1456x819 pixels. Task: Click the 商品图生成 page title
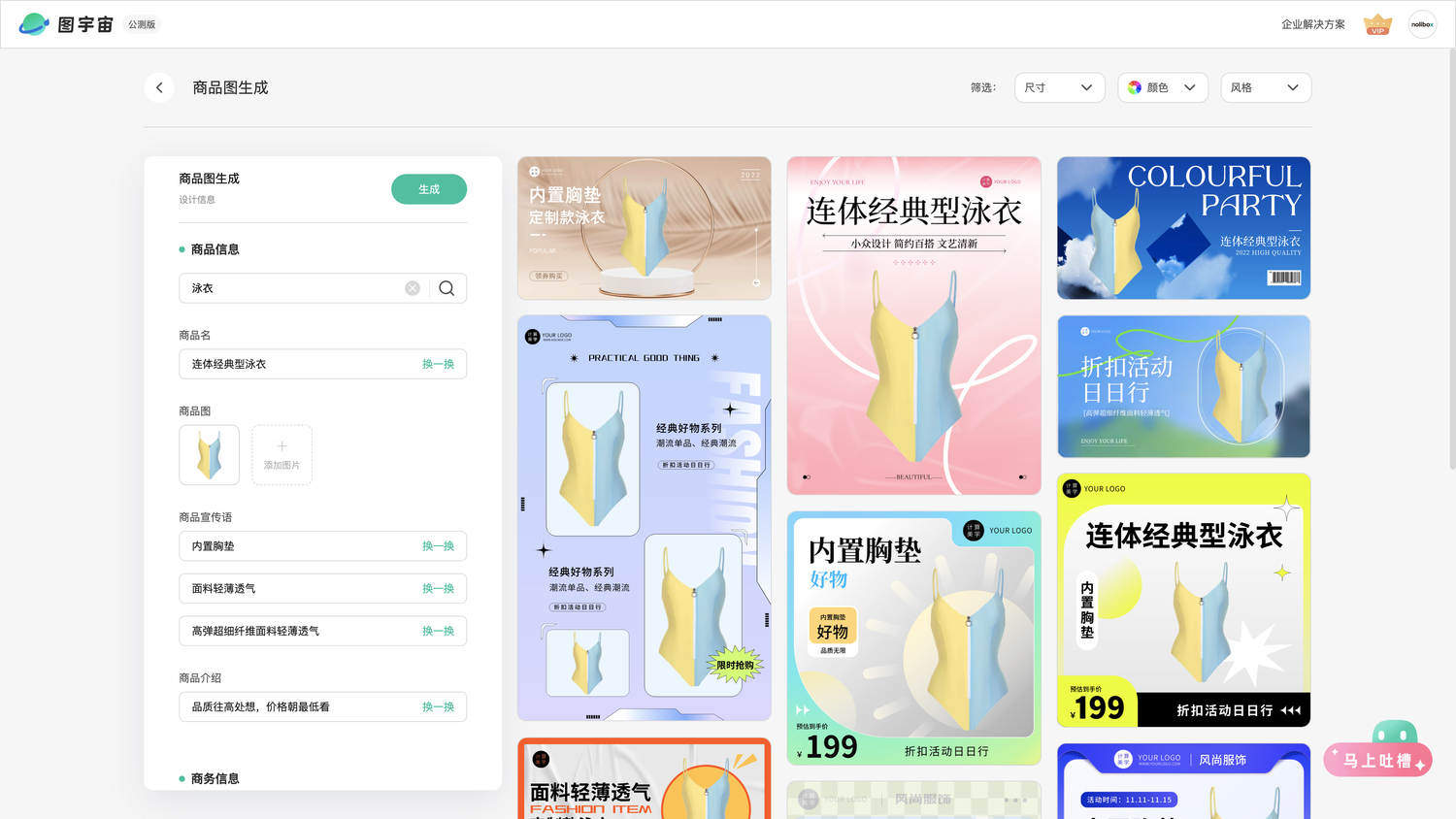point(230,87)
